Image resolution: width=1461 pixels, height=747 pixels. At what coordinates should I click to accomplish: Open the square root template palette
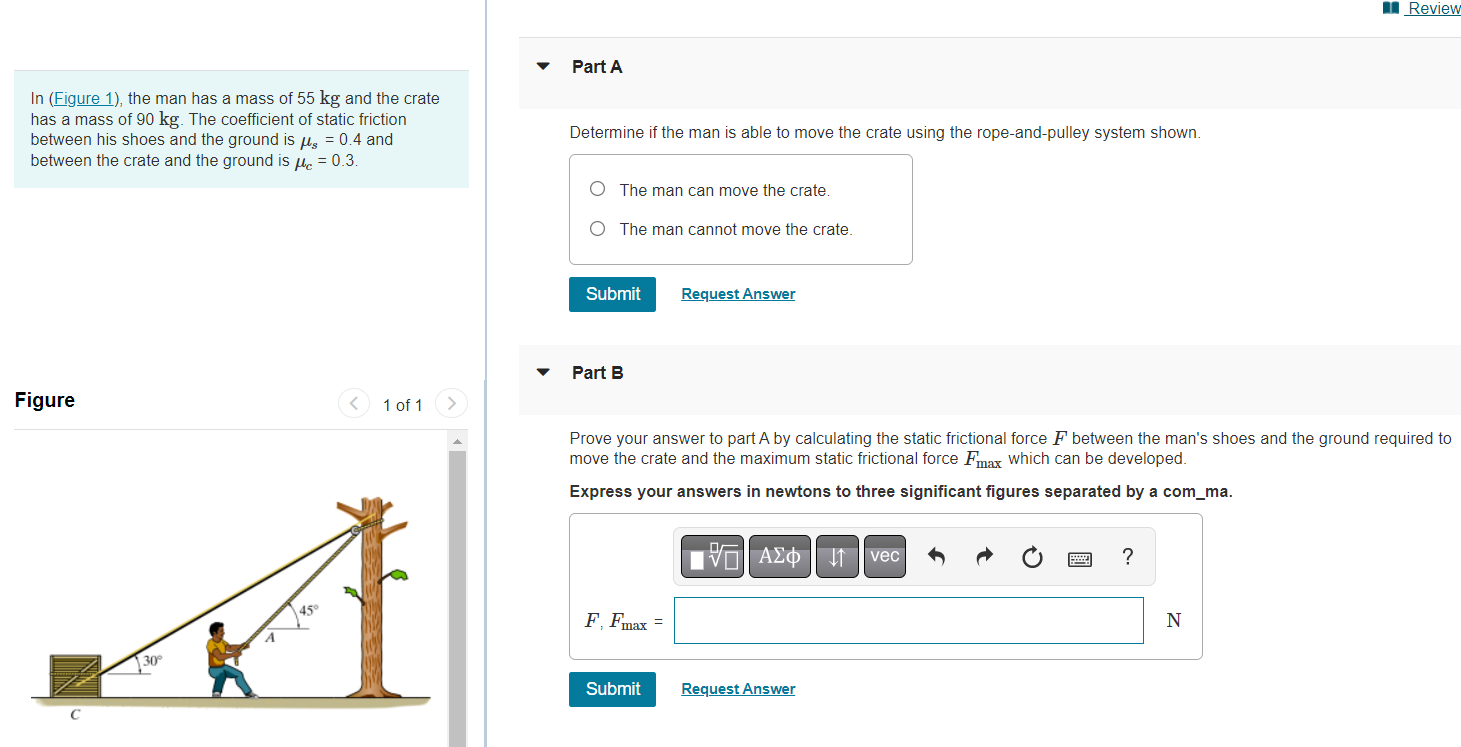click(x=711, y=557)
